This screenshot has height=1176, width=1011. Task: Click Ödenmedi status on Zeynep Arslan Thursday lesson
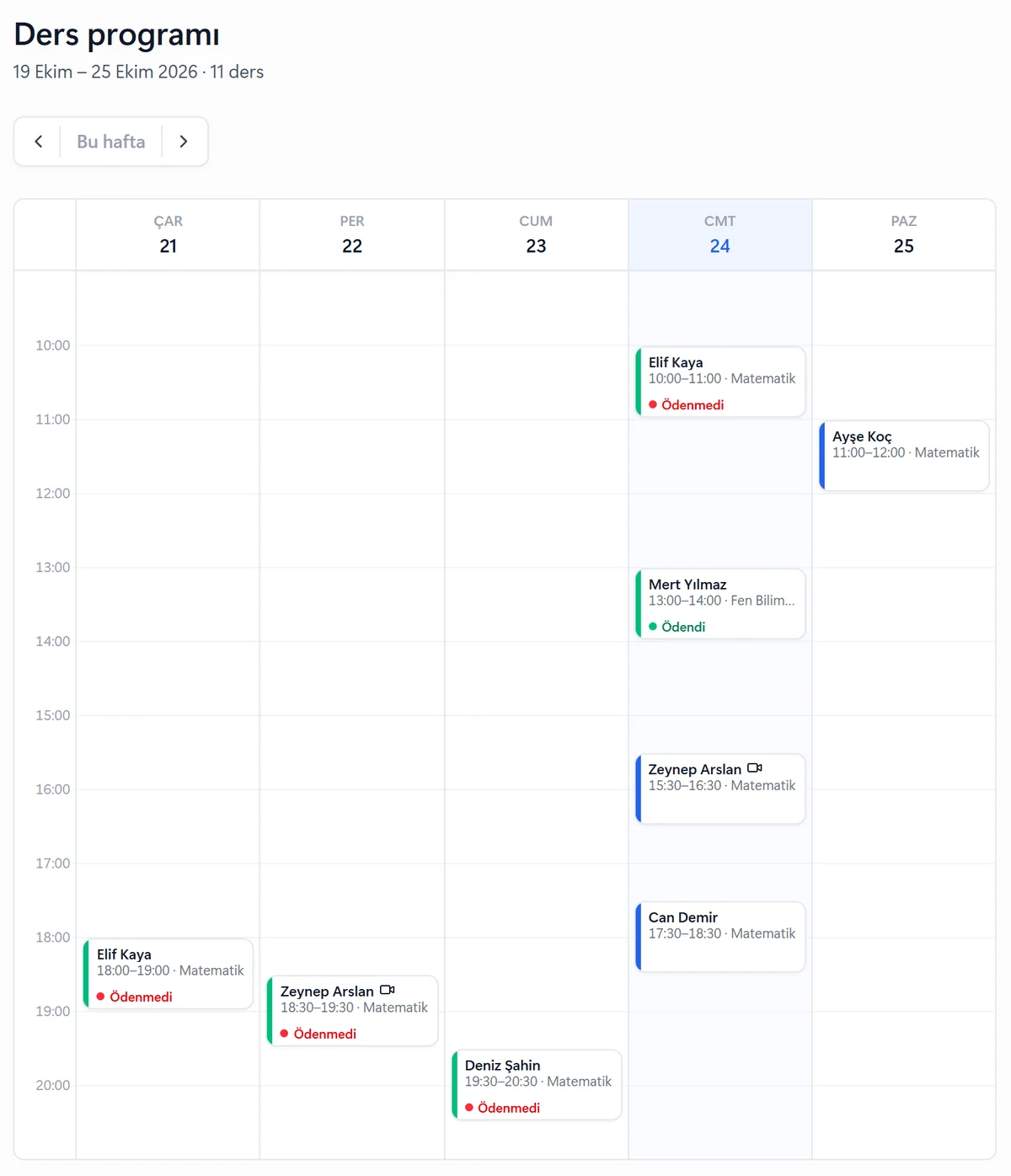tap(324, 1034)
